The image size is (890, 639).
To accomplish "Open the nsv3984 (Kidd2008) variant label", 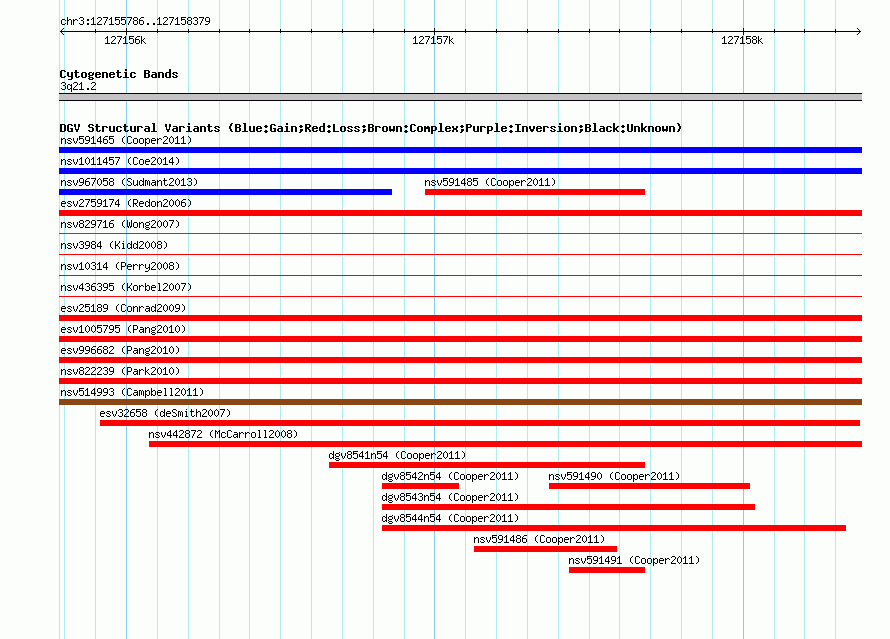I will pos(114,245).
